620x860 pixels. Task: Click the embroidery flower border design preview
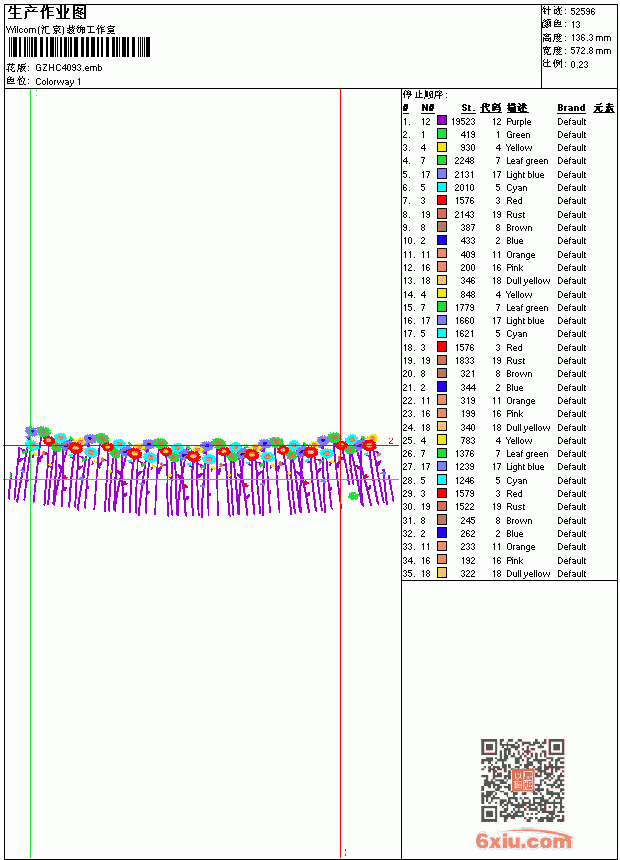click(201, 473)
